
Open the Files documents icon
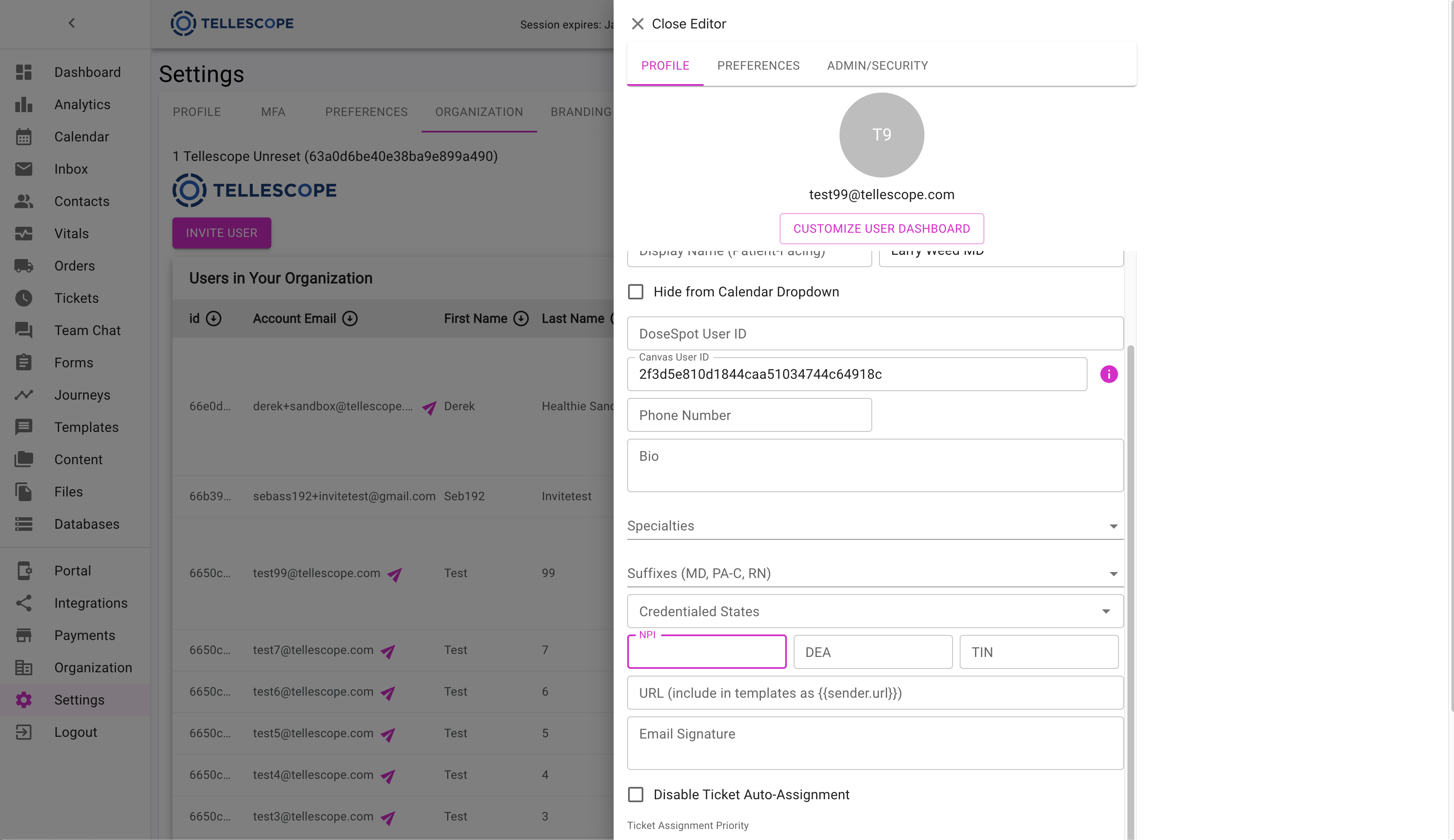pyautogui.click(x=24, y=492)
